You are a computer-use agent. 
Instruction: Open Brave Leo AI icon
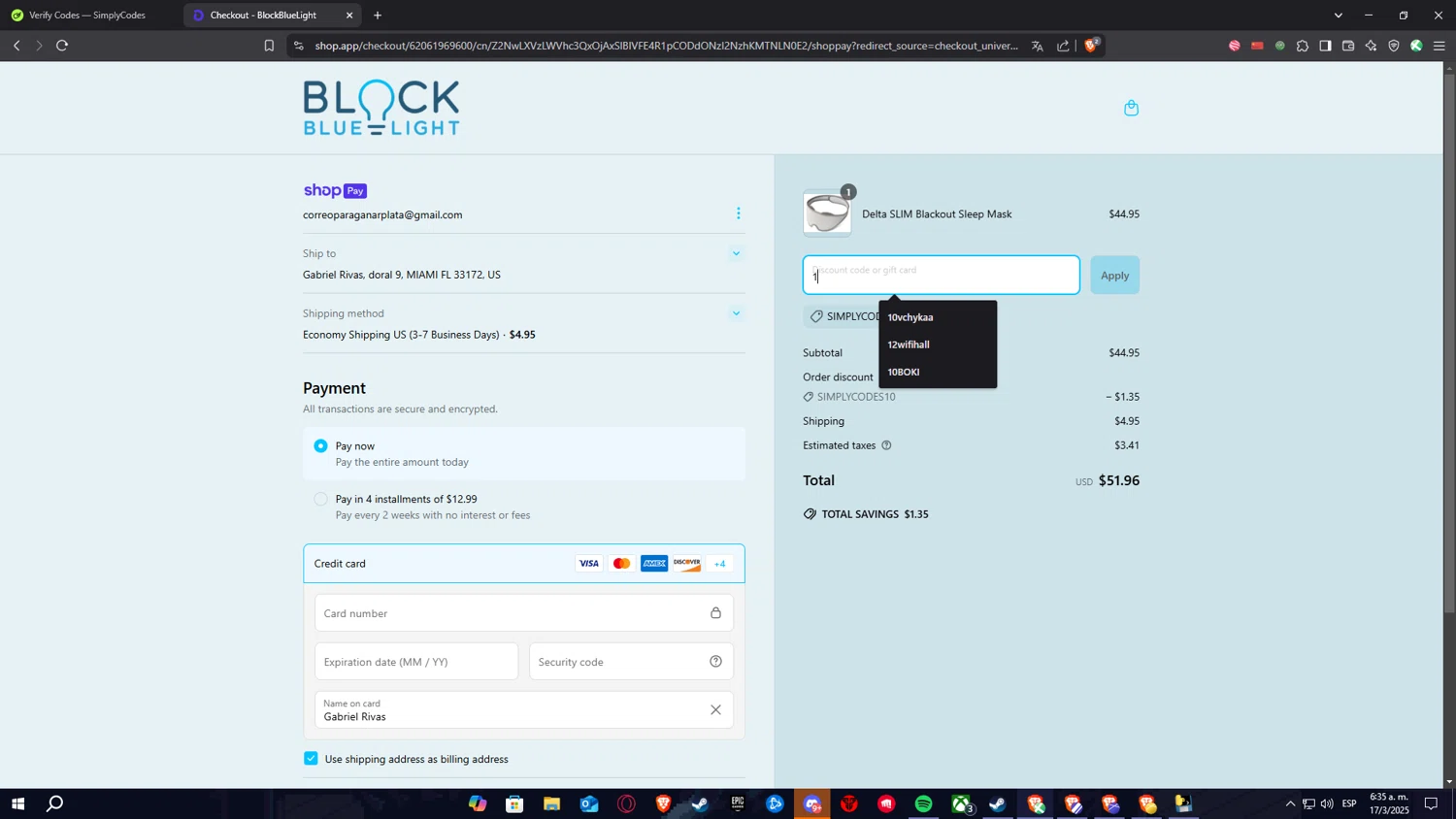[x=1371, y=46]
